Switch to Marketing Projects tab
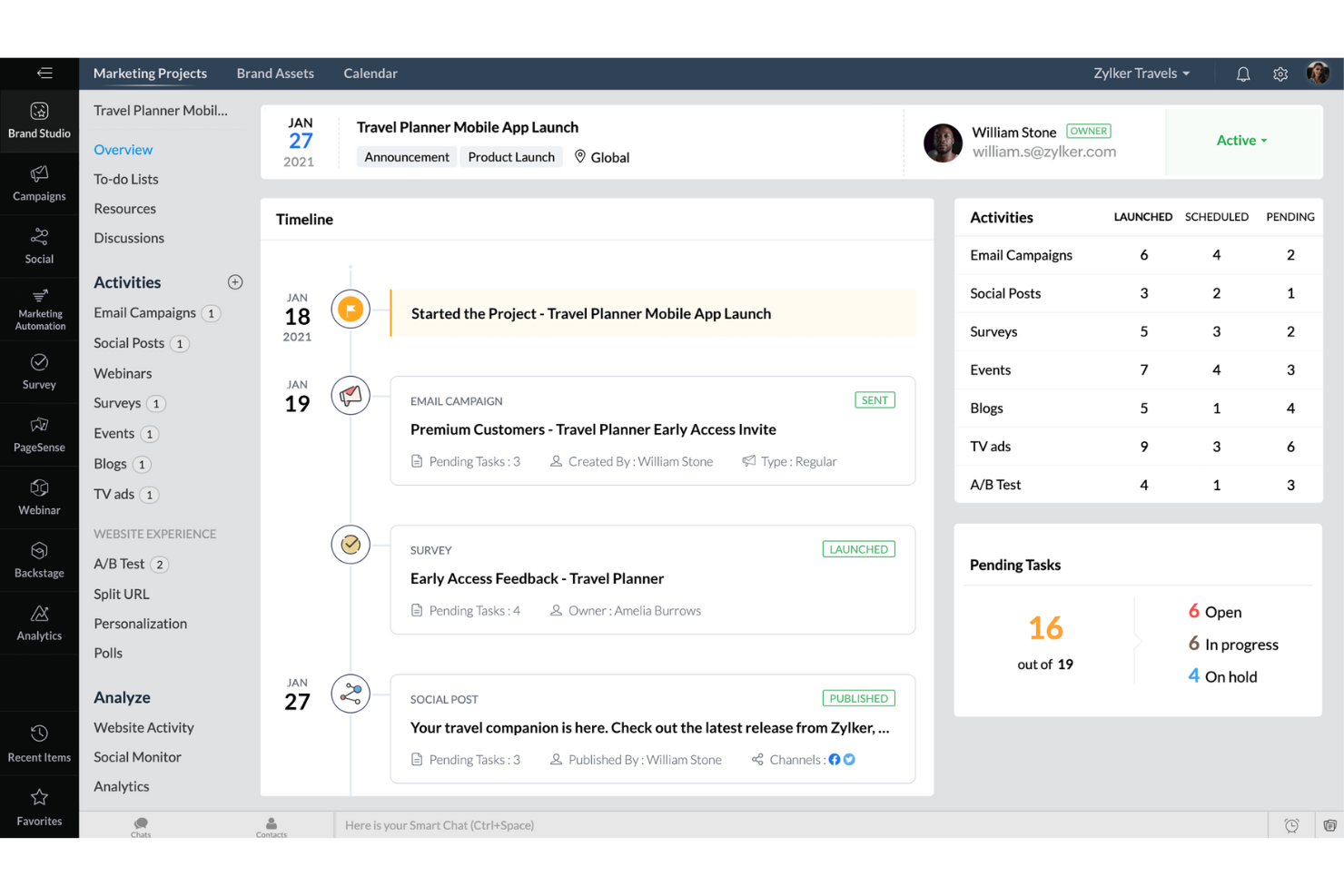Image resolution: width=1344 pixels, height=896 pixels. pyautogui.click(x=150, y=74)
